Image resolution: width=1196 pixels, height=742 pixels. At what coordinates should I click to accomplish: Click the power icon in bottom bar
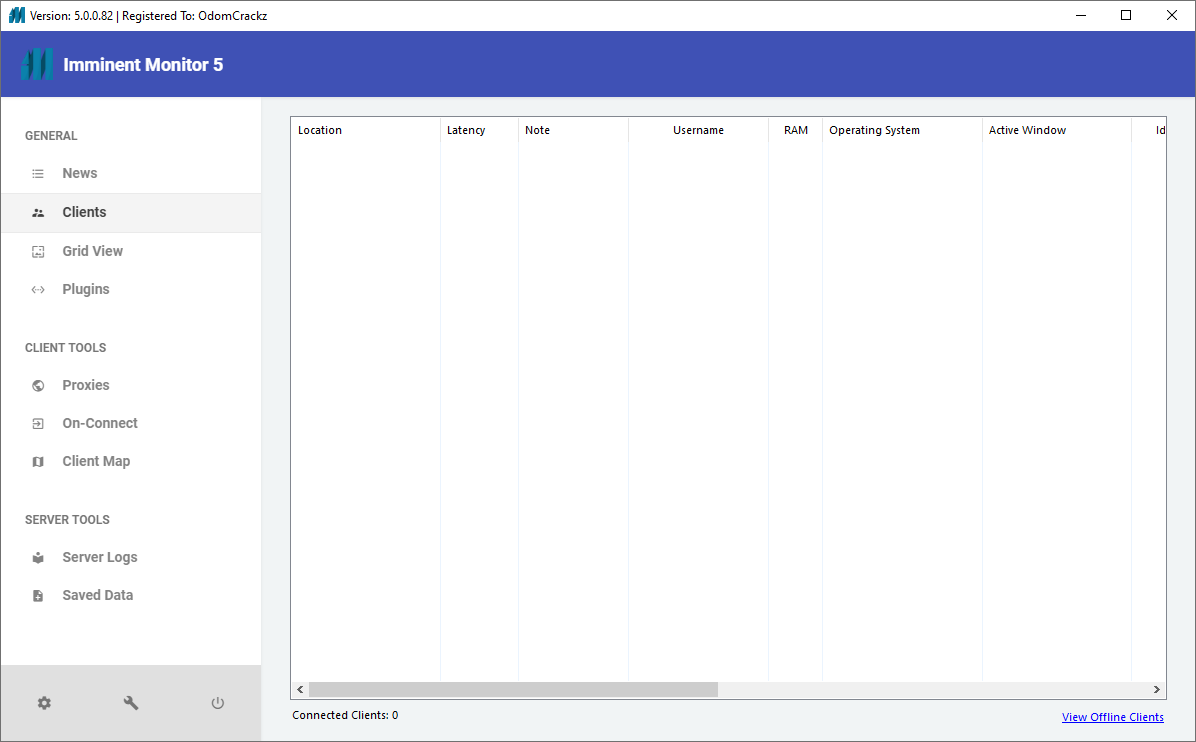pos(218,703)
